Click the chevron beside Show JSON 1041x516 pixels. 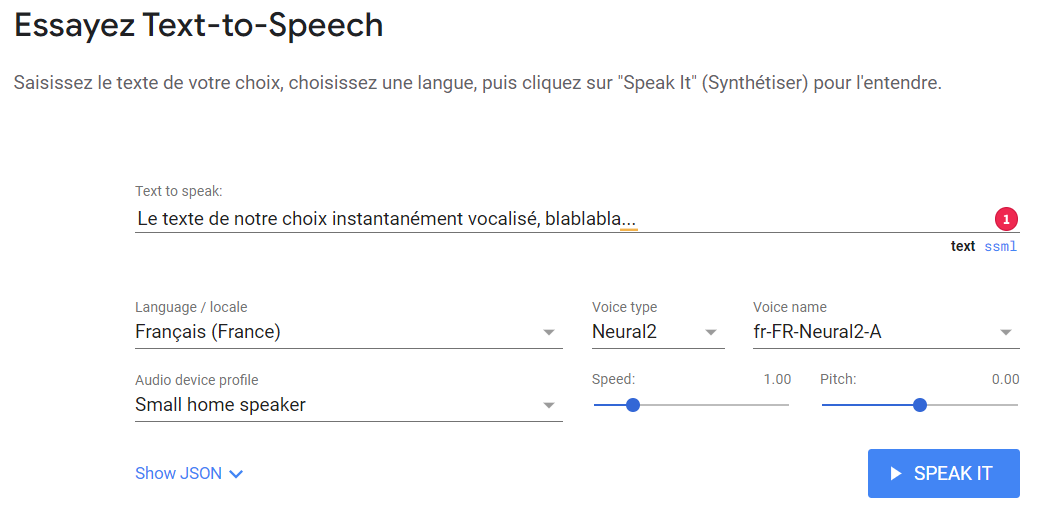click(x=236, y=474)
